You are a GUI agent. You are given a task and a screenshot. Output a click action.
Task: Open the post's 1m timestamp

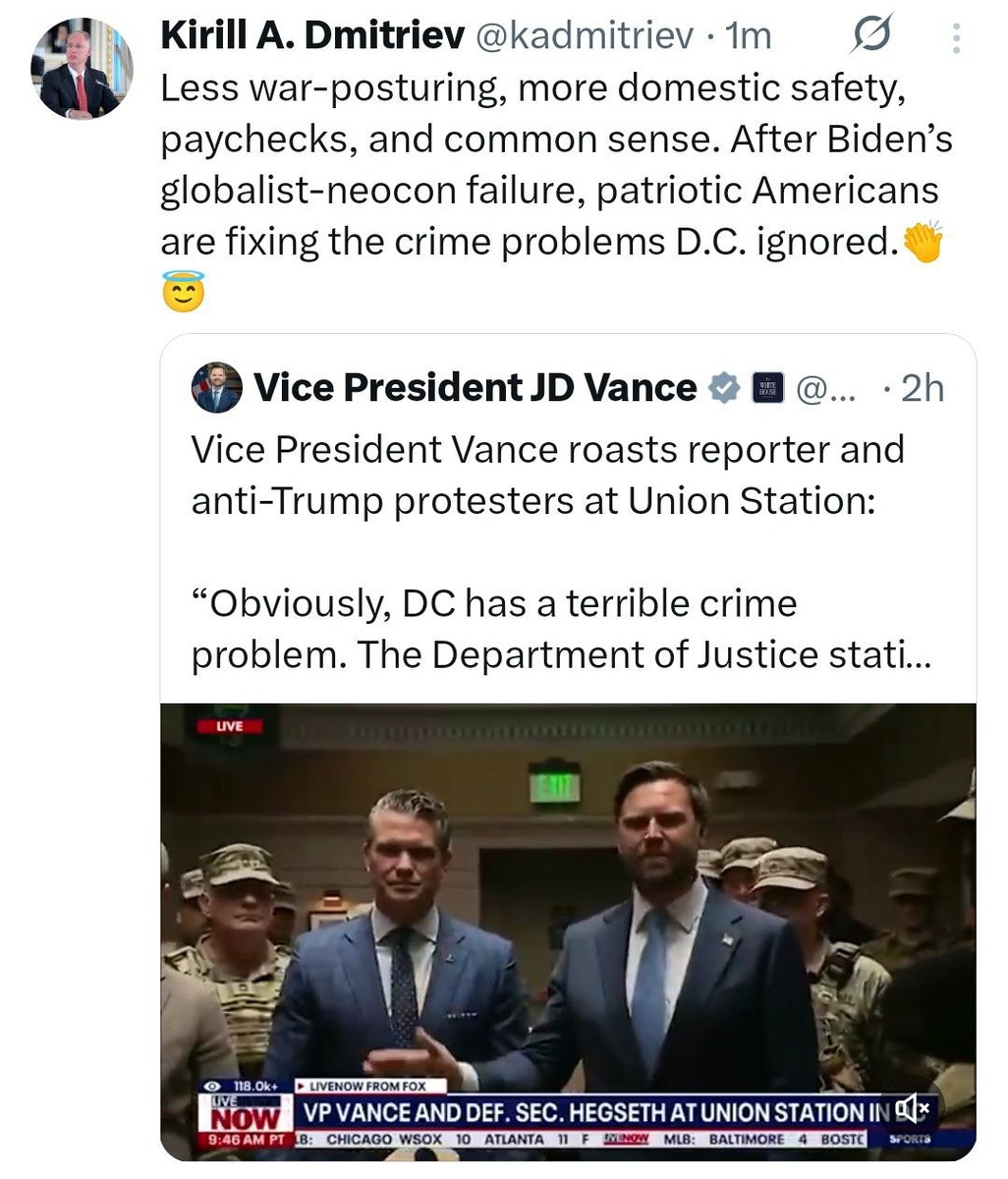click(x=748, y=36)
